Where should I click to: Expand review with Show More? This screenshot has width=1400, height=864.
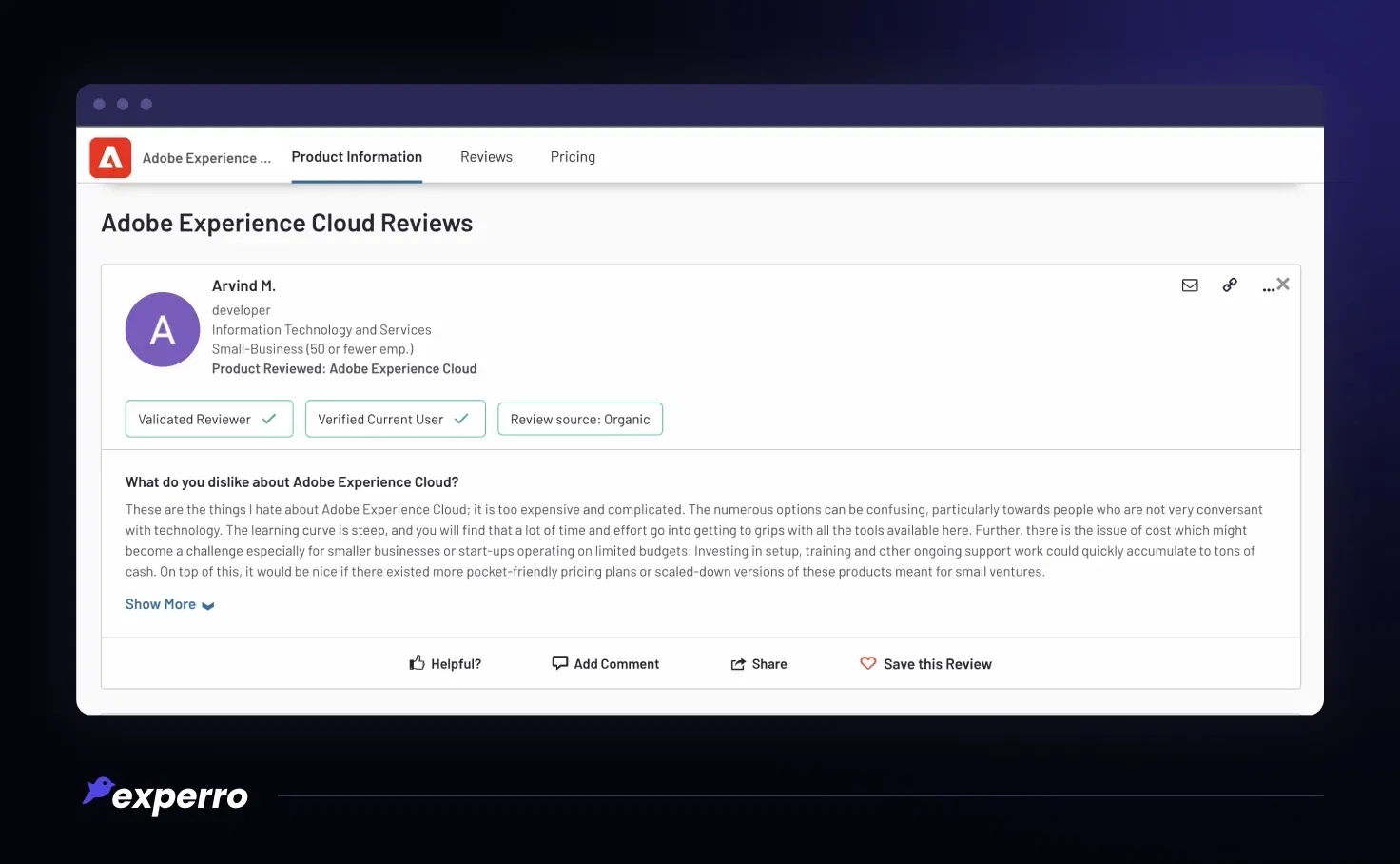170,604
